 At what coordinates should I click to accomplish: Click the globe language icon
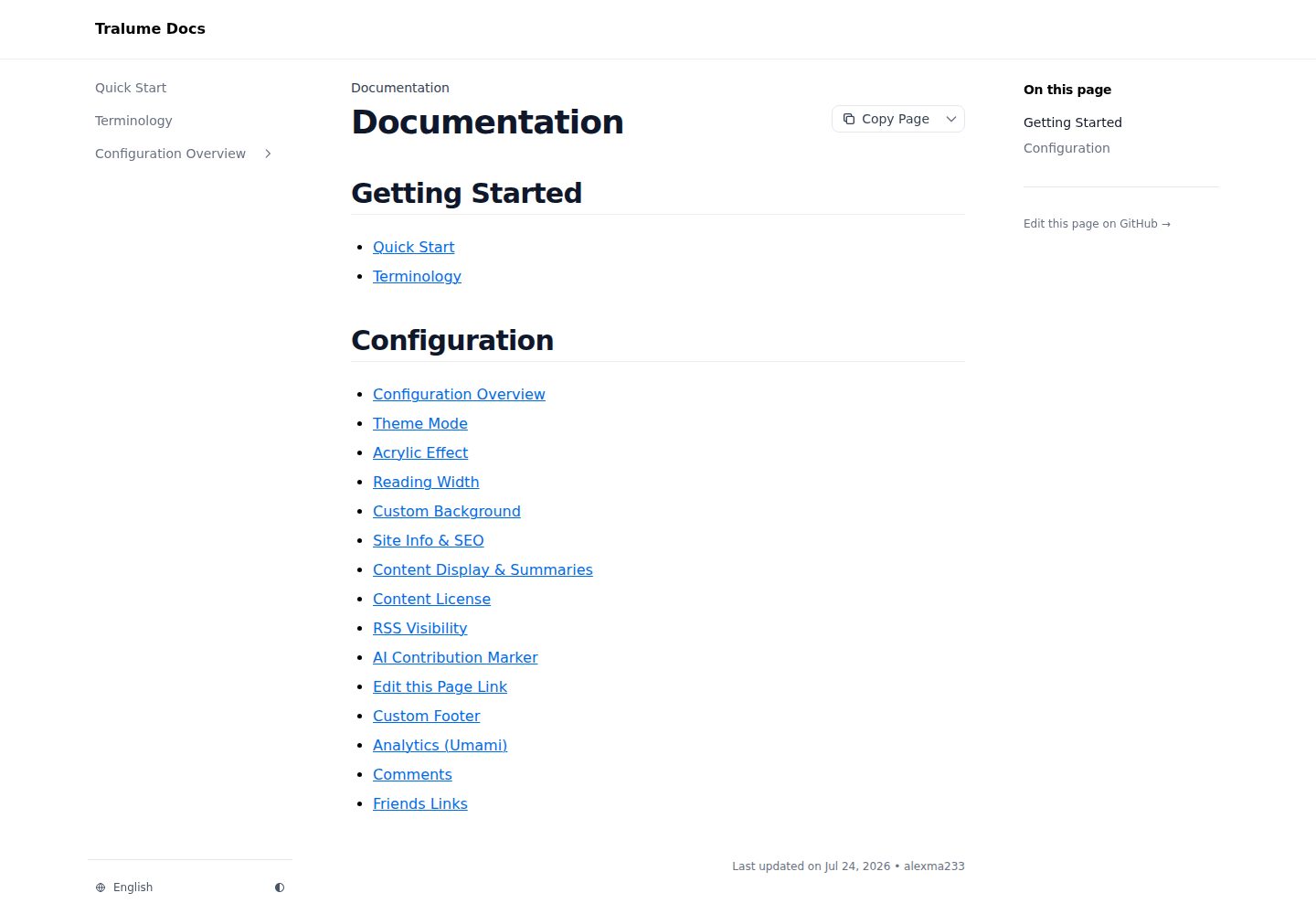coord(101,887)
